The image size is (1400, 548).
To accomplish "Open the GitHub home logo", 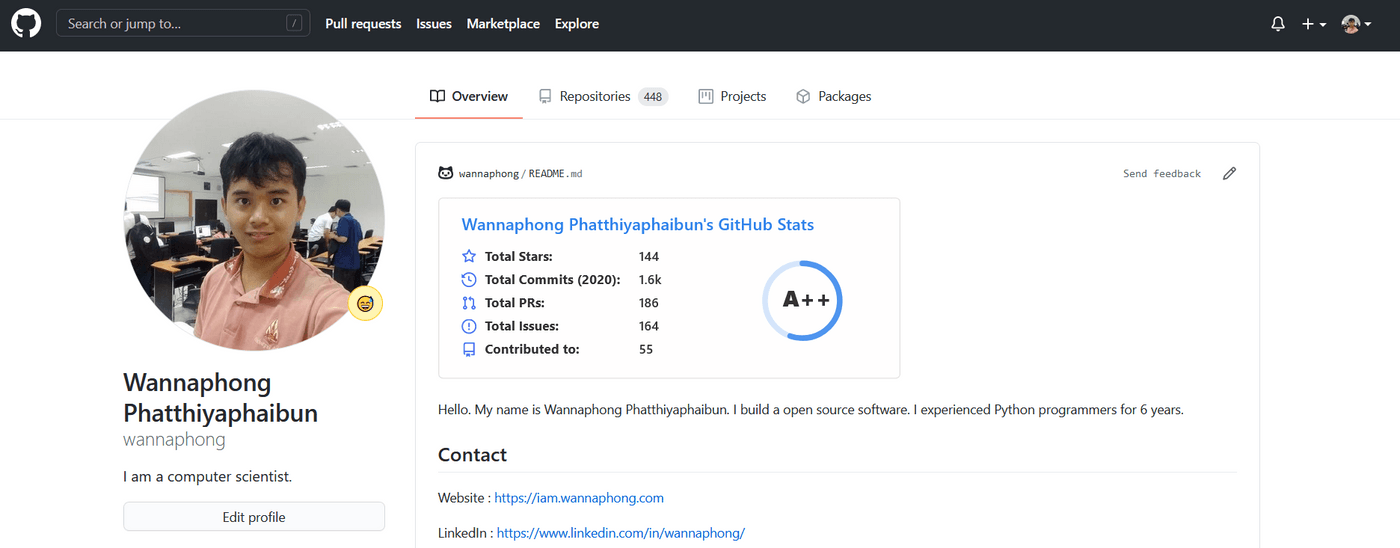I will pyautogui.click(x=26, y=23).
